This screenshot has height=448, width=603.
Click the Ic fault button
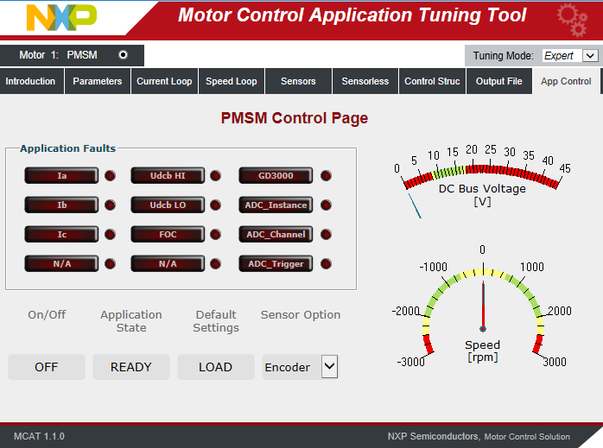(x=62, y=234)
